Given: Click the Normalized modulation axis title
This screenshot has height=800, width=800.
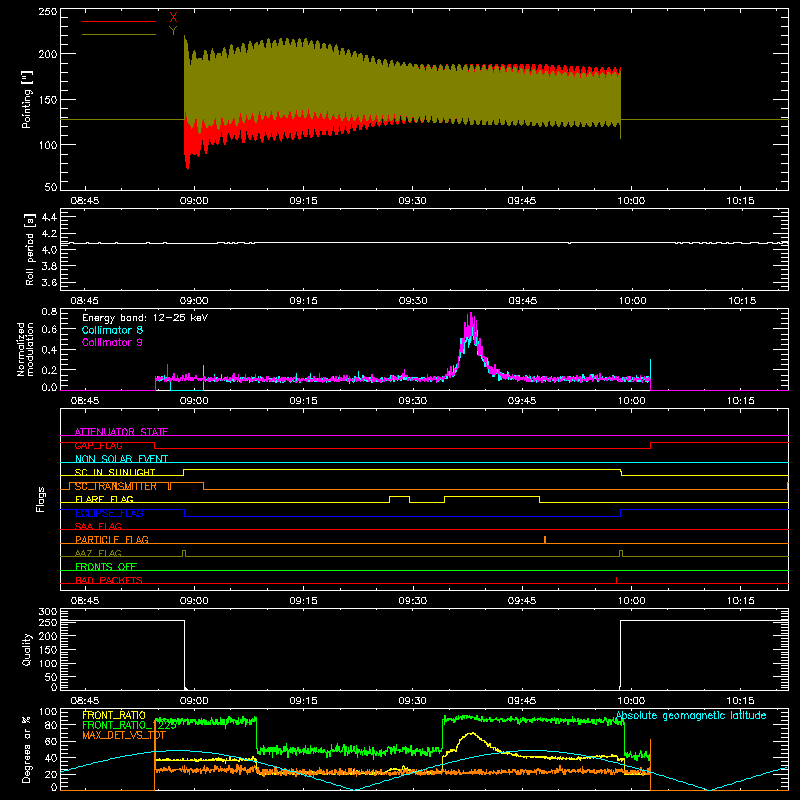Looking at the screenshot, I should 25,349.
